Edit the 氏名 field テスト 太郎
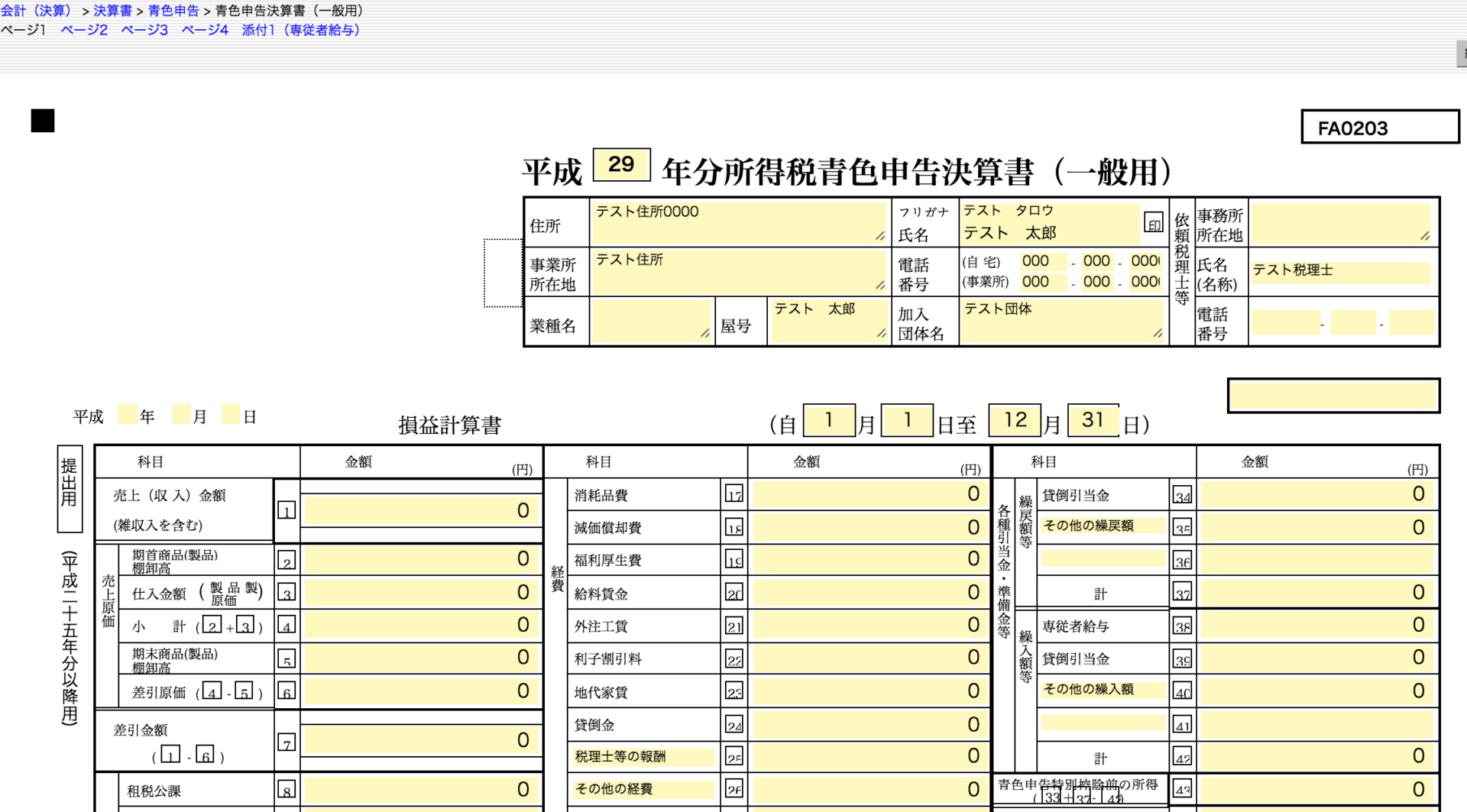Viewport: 1467px width, 812px height. (1050, 233)
